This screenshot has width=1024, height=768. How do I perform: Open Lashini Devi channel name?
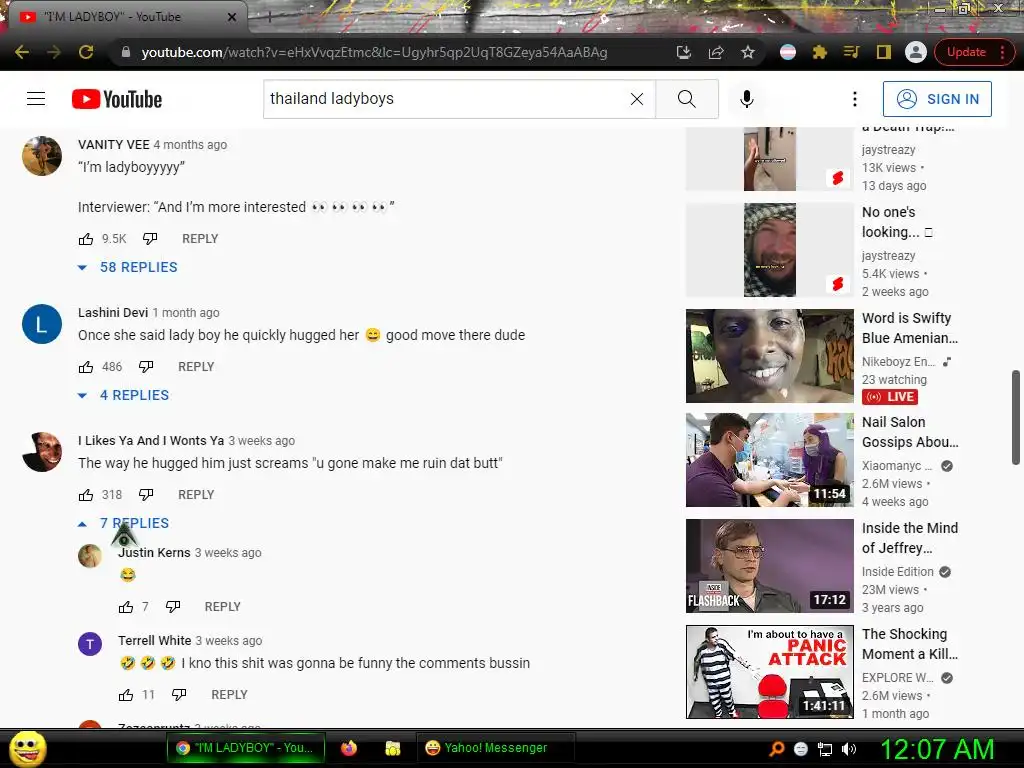click(113, 313)
